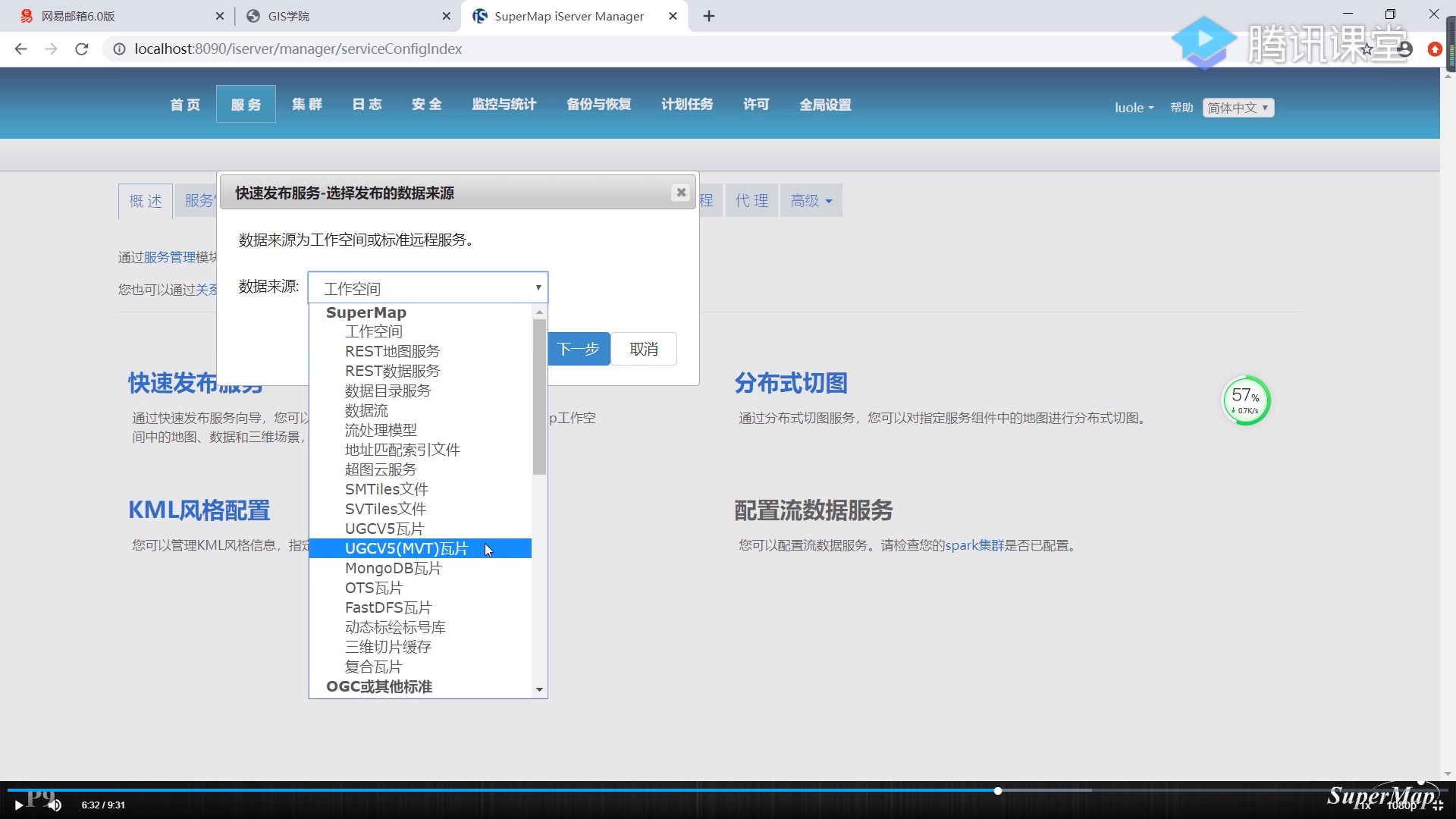
Task: Click the 下一步 button
Action: tap(579, 349)
